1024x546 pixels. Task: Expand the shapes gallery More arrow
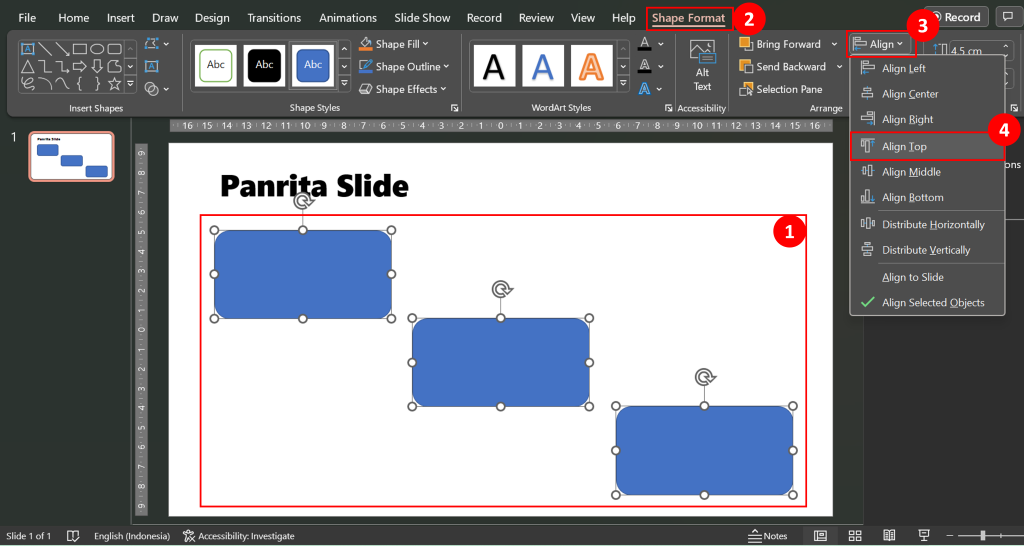(x=131, y=84)
